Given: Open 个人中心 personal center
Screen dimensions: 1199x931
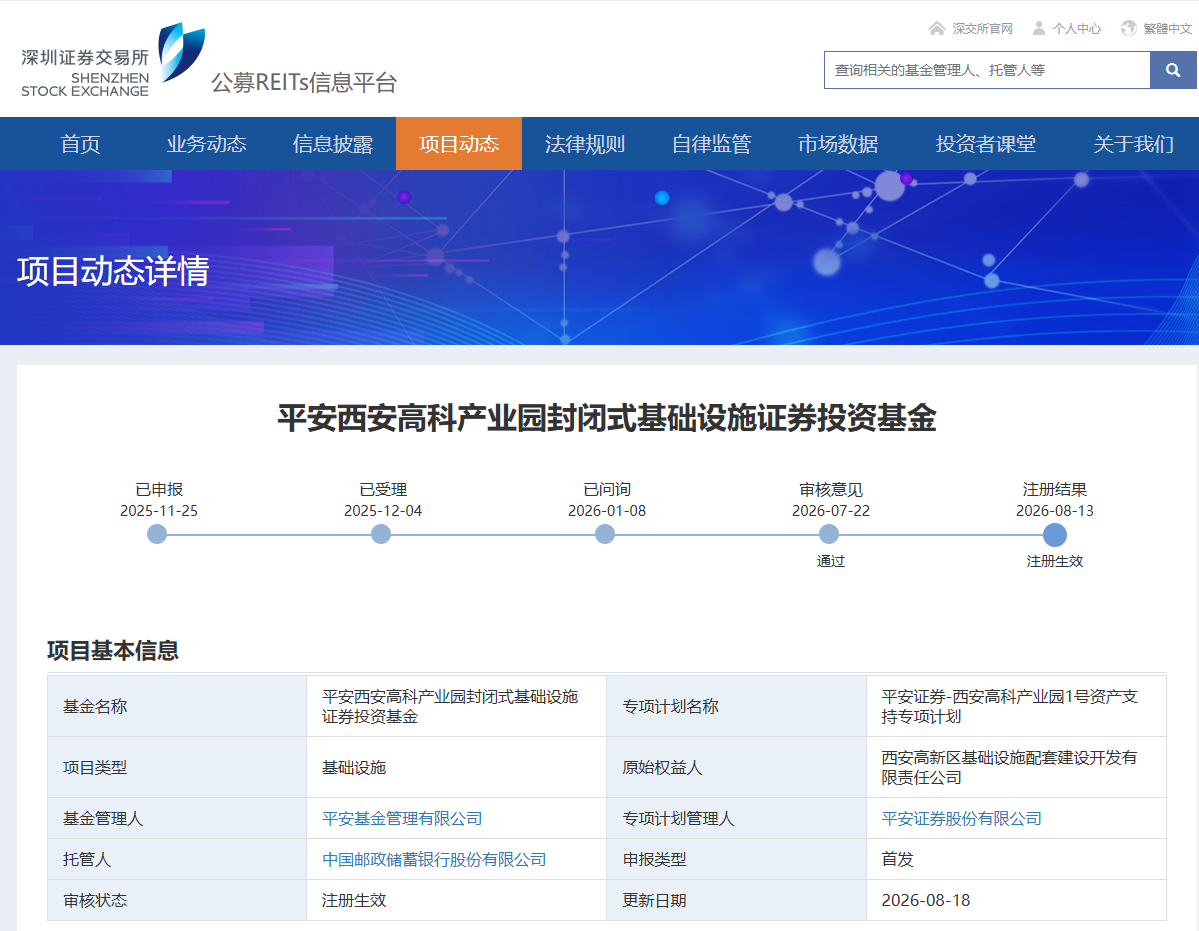Looking at the screenshot, I should tap(1077, 28).
